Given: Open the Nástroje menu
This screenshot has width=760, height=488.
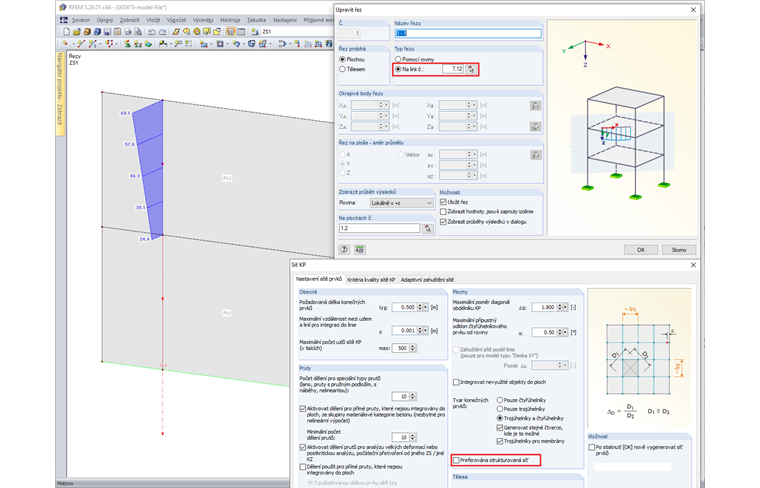Looking at the screenshot, I should tap(230, 20).
